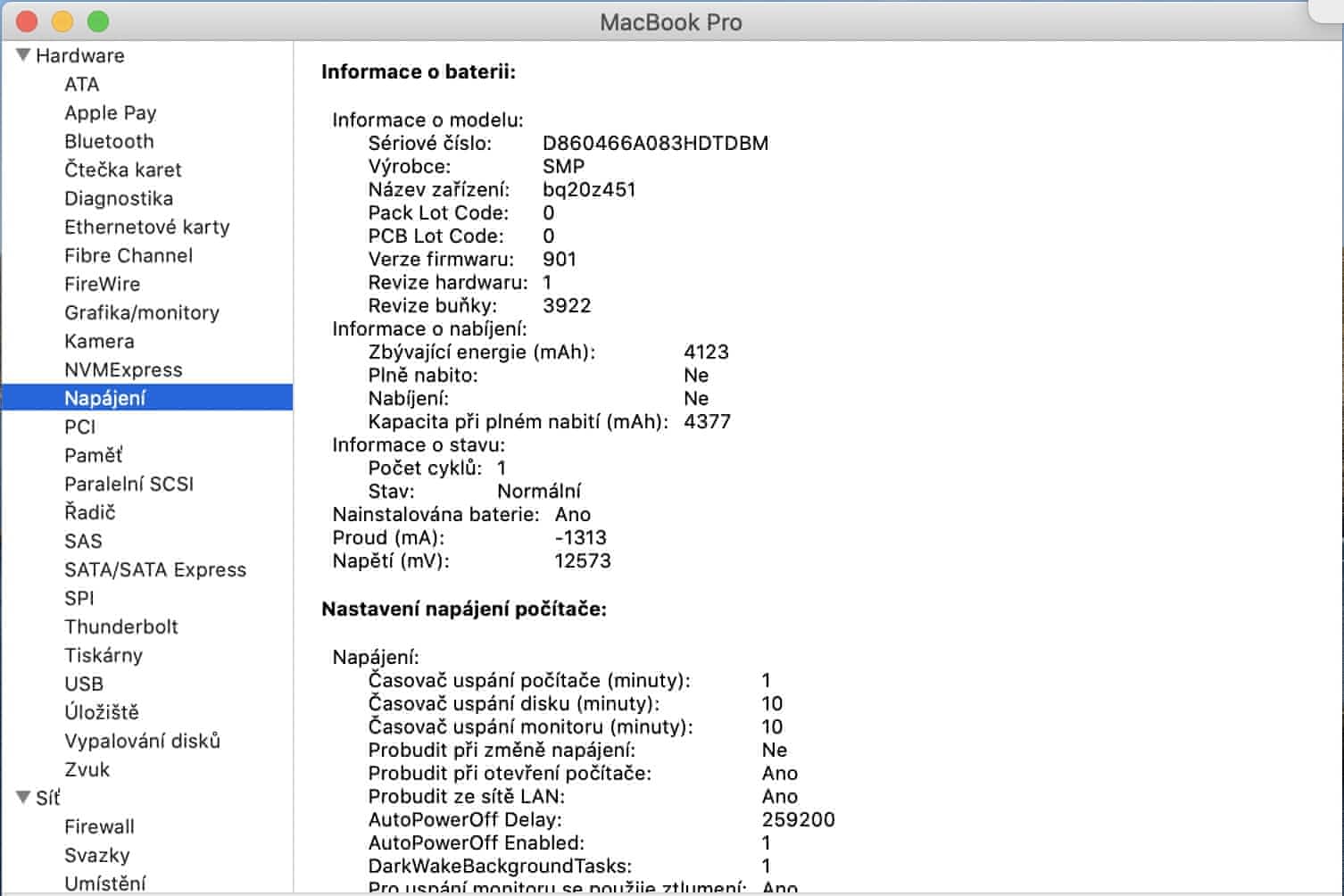1344x896 pixels.
Task: Open SPI hardware info
Action: pos(79,598)
